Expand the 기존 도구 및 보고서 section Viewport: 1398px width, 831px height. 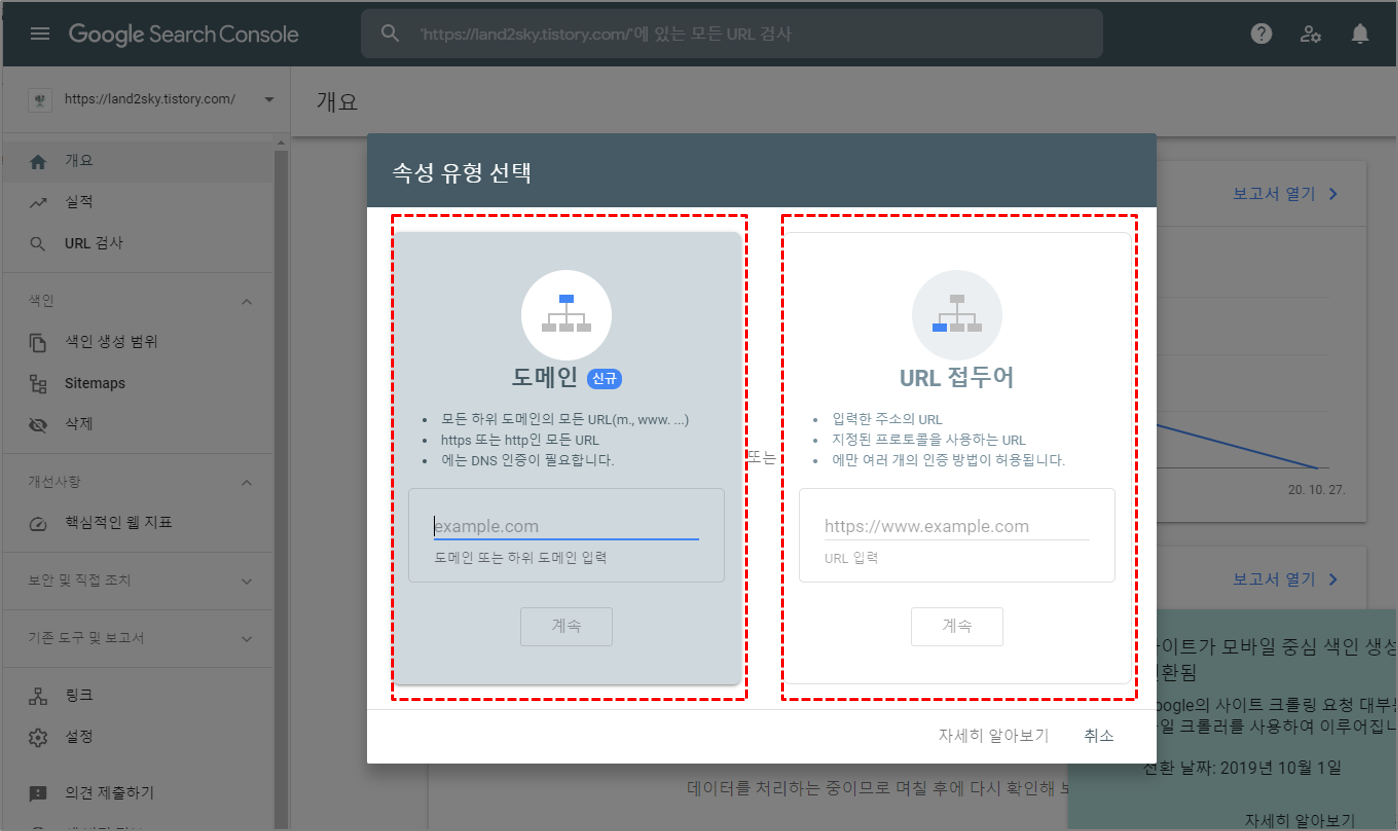[247, 638]
